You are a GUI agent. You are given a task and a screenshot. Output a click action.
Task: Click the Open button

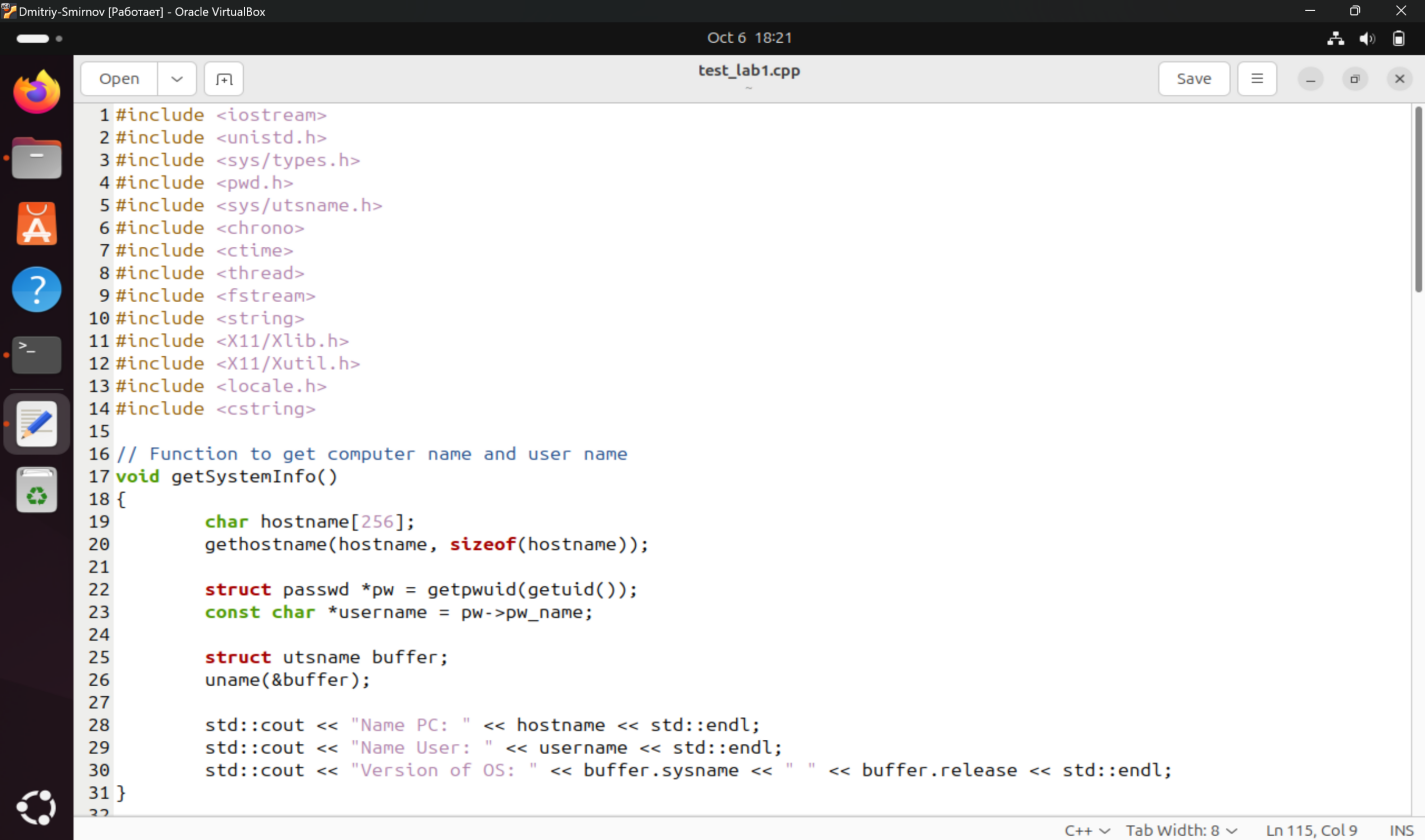click(x=119, y=79)
